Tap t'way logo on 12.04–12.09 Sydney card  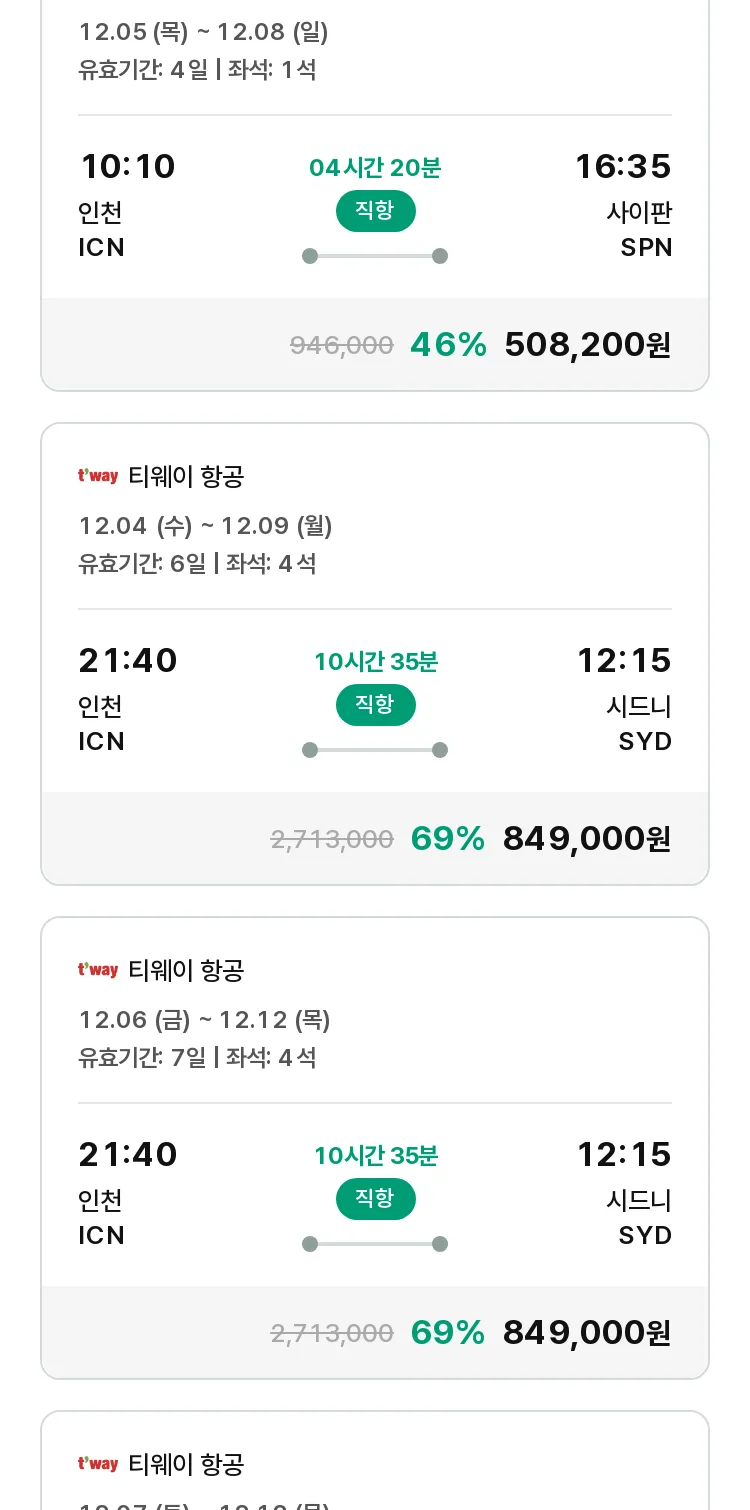click(x=98, y=476)
